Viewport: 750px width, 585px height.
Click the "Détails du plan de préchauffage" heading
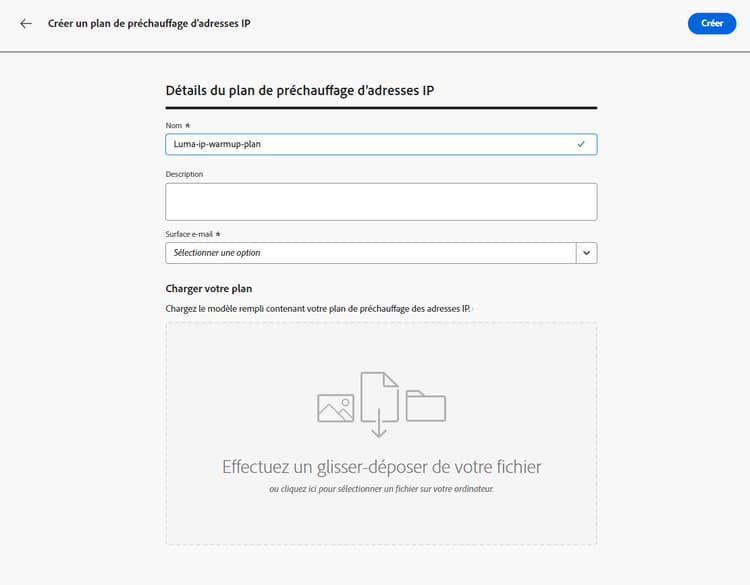click(x=299, y=91)
